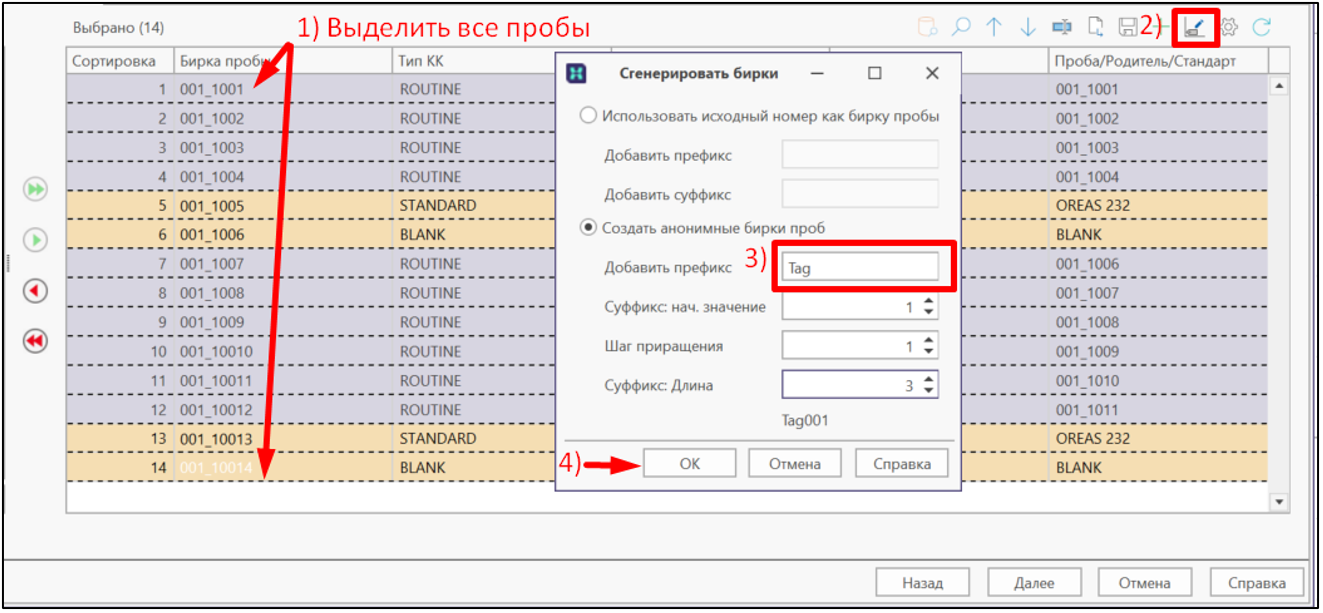
Task: Click the move all right double-arrow icon
Action: [x=35, y=189]
